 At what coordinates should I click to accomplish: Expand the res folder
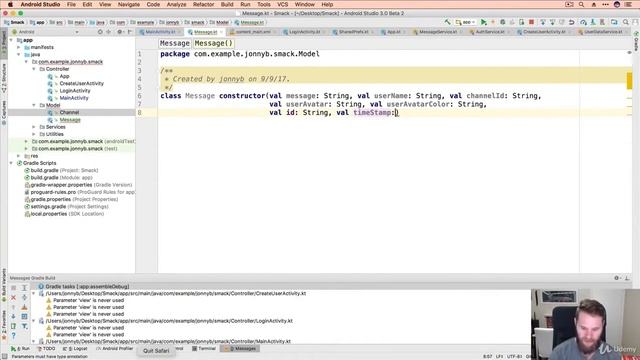19,156
